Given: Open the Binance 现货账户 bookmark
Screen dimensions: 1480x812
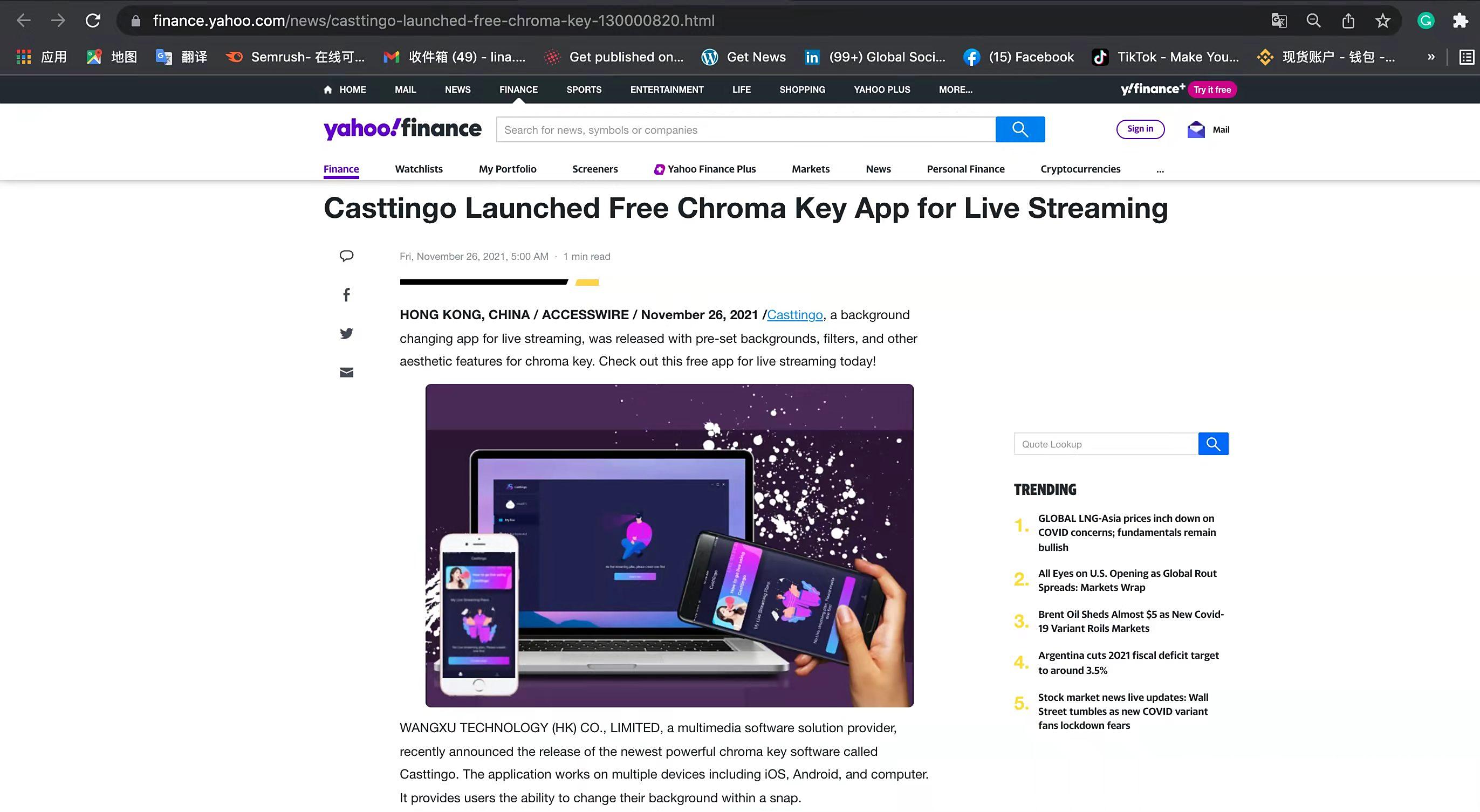Looking at the screenshot, I should pyautogui.click(x=1325, y=57).
